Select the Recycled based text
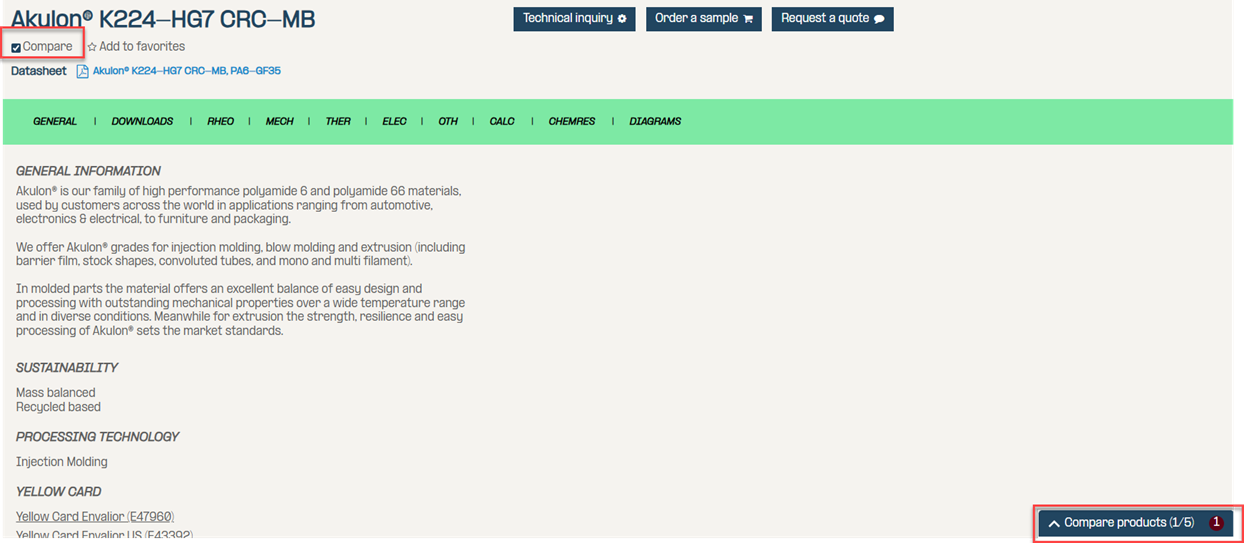The image size is (1244, 543). click(x=58, y=407)
